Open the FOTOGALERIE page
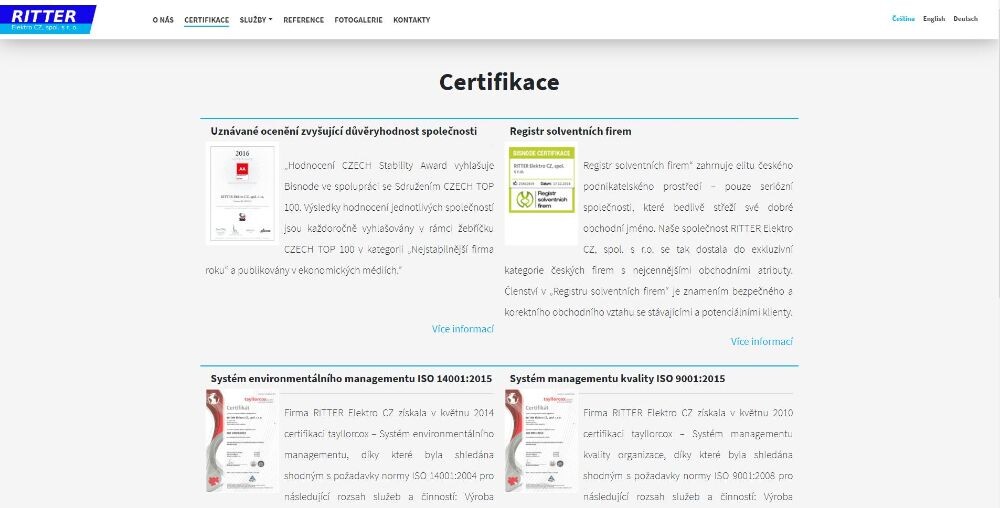 coord(358,20)
